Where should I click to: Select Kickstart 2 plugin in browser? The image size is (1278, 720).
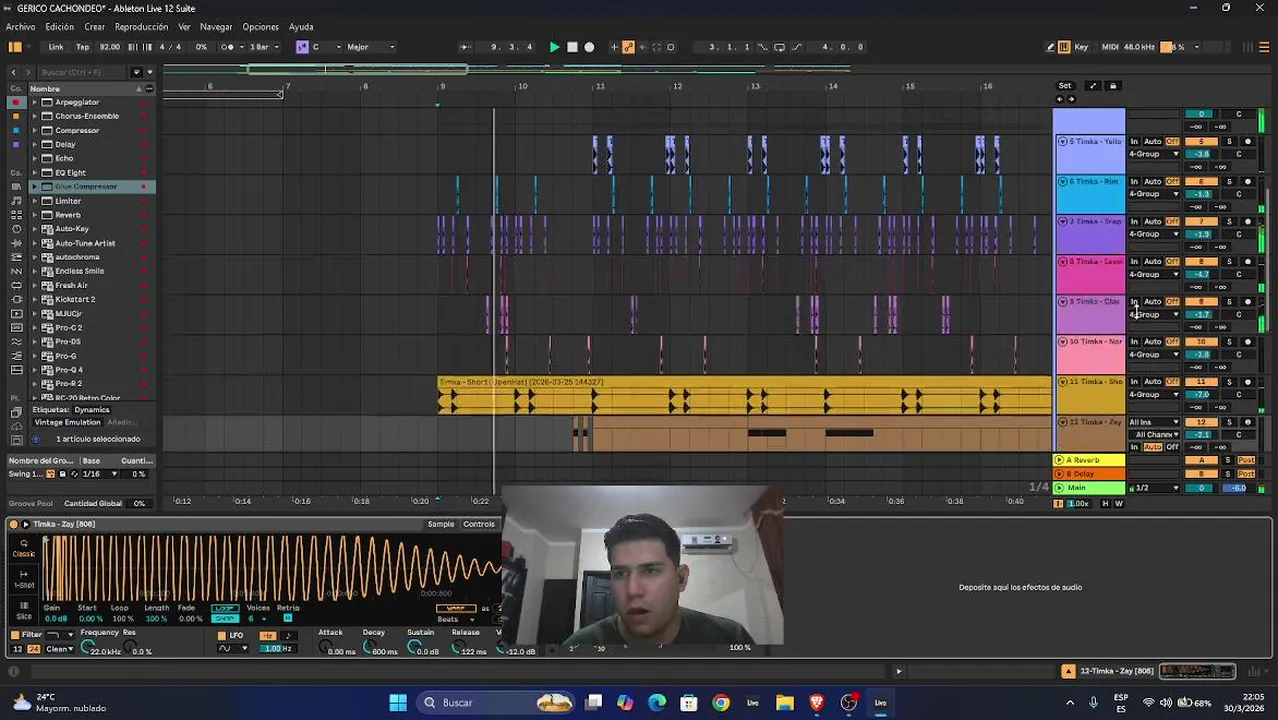[75, 299]
